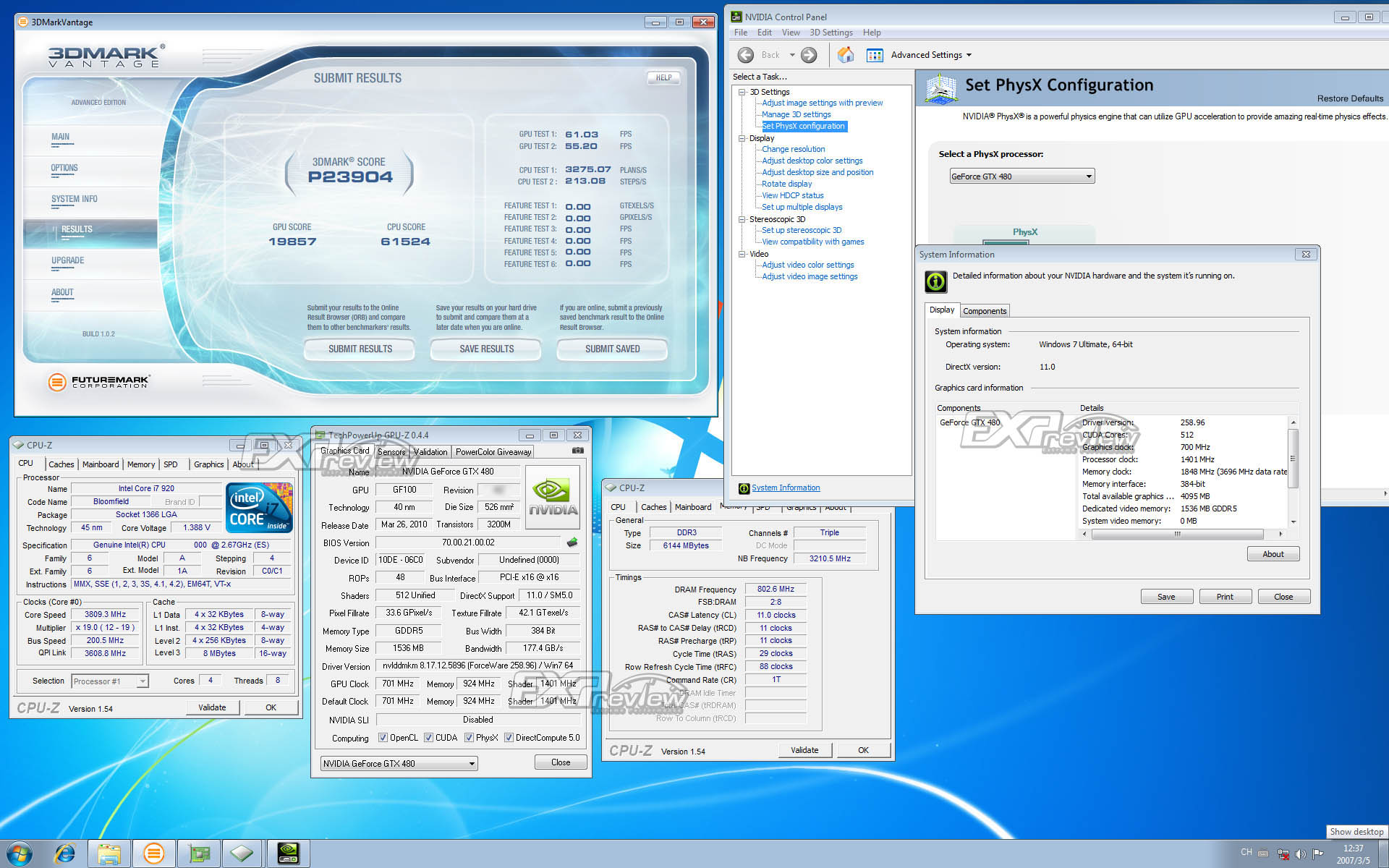Viewport: 1389px width, 868px height.
Task: Click the network tray icon
Action: click(x=1283, y=854)
